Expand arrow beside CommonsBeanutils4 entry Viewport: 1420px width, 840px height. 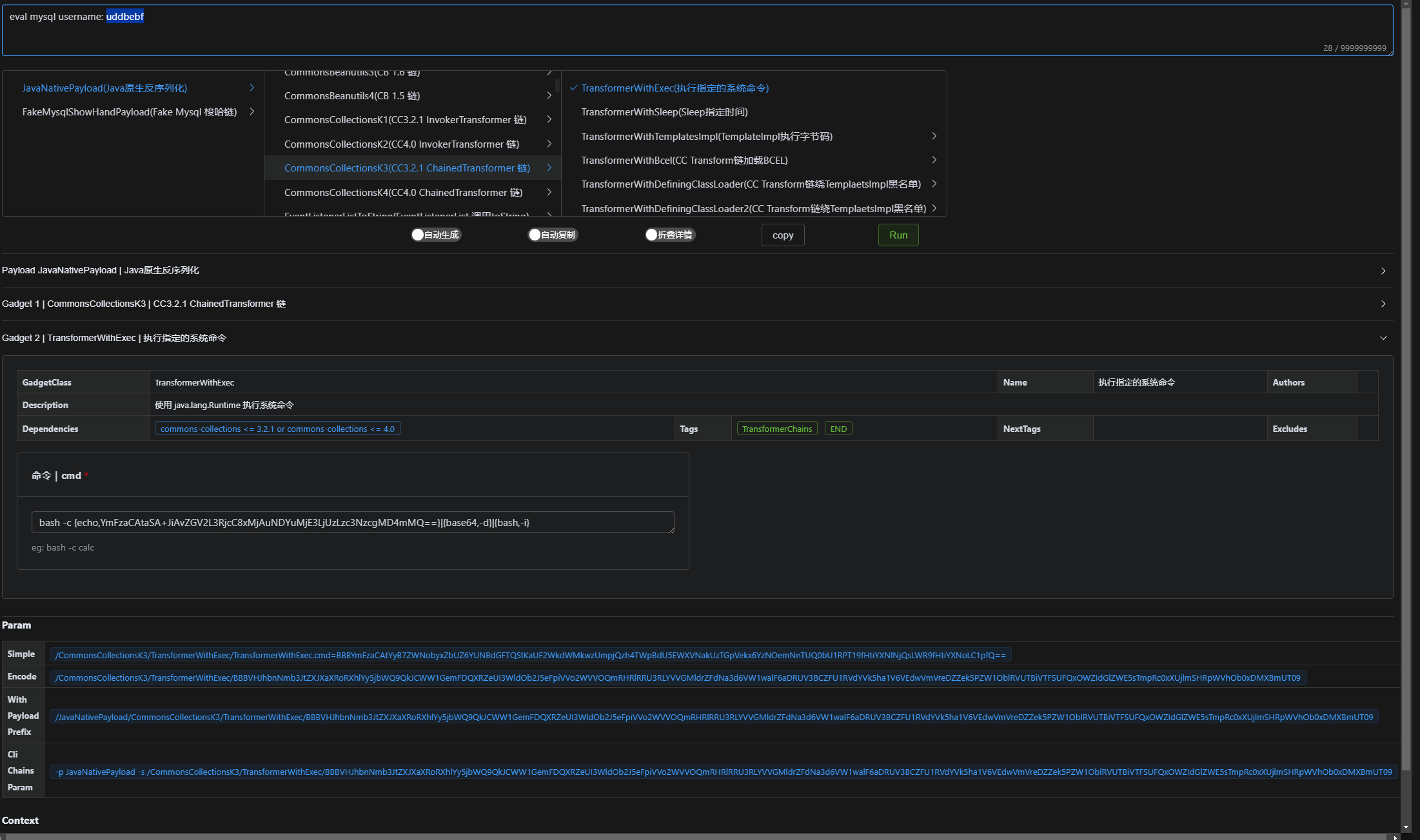(549, 95)
